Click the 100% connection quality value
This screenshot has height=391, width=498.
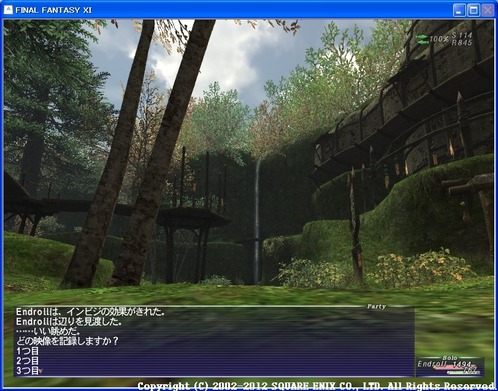[439, 39]
